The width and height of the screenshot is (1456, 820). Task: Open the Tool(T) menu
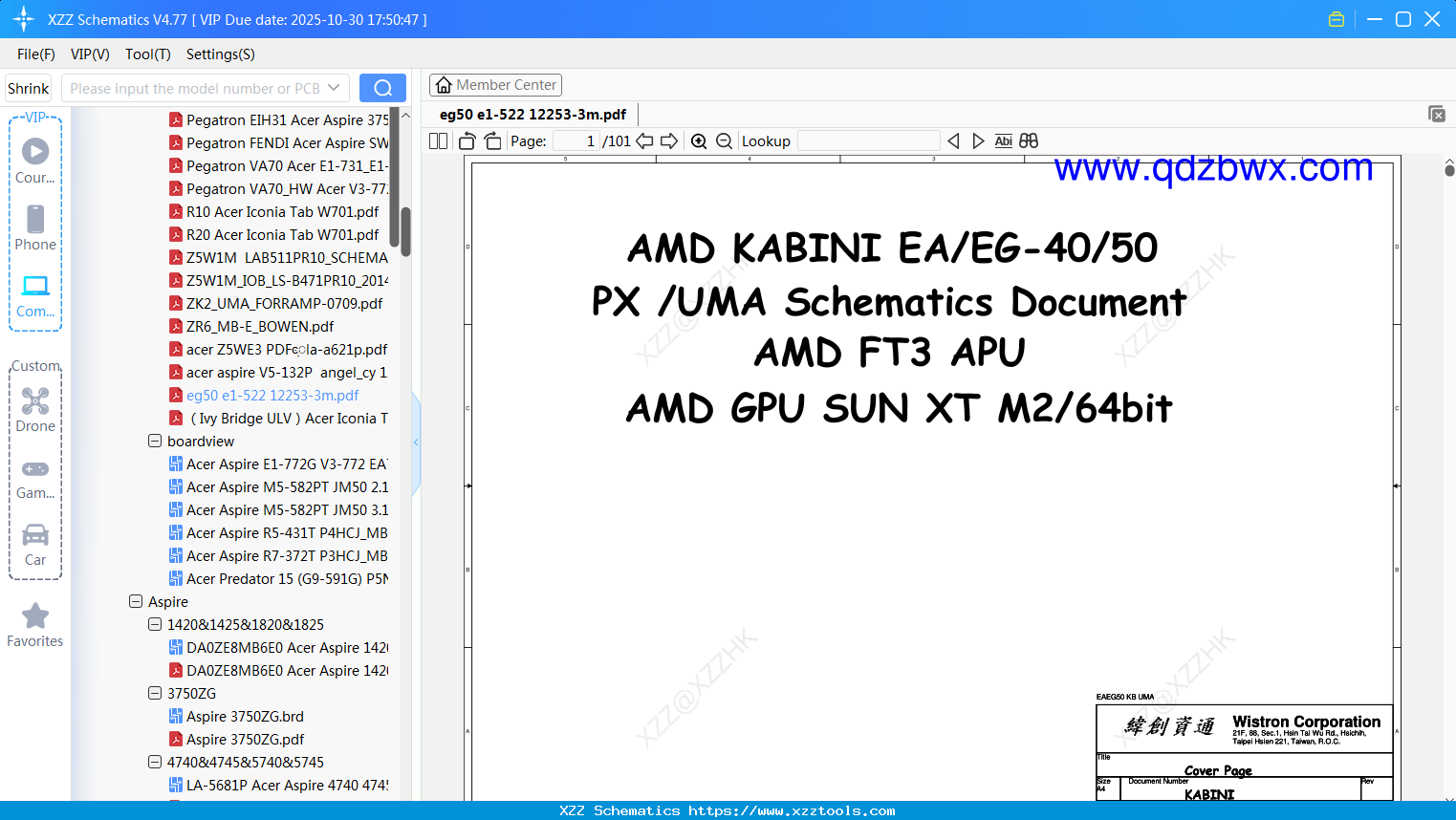[x=148, y=54]
